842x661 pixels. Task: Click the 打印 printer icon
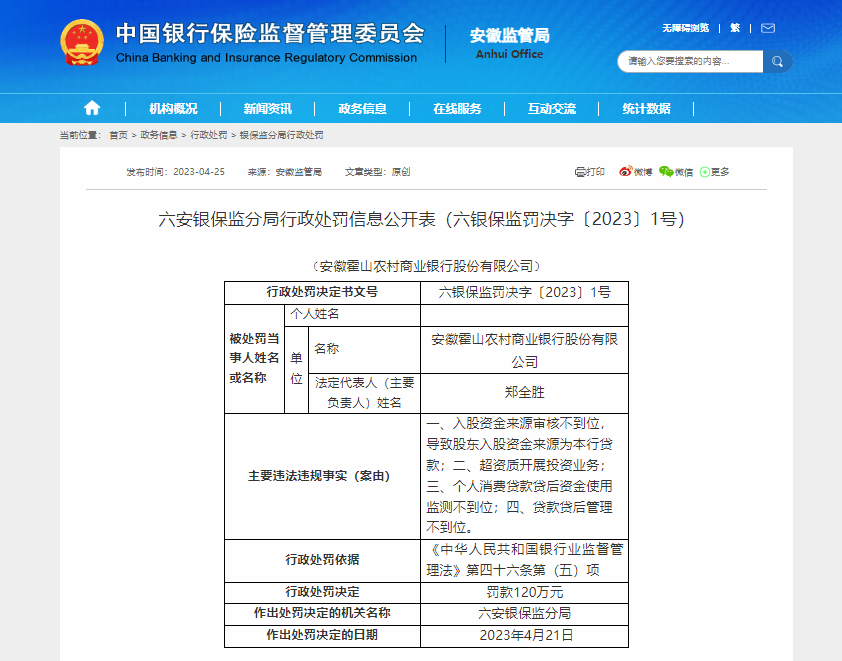point(580,171)
